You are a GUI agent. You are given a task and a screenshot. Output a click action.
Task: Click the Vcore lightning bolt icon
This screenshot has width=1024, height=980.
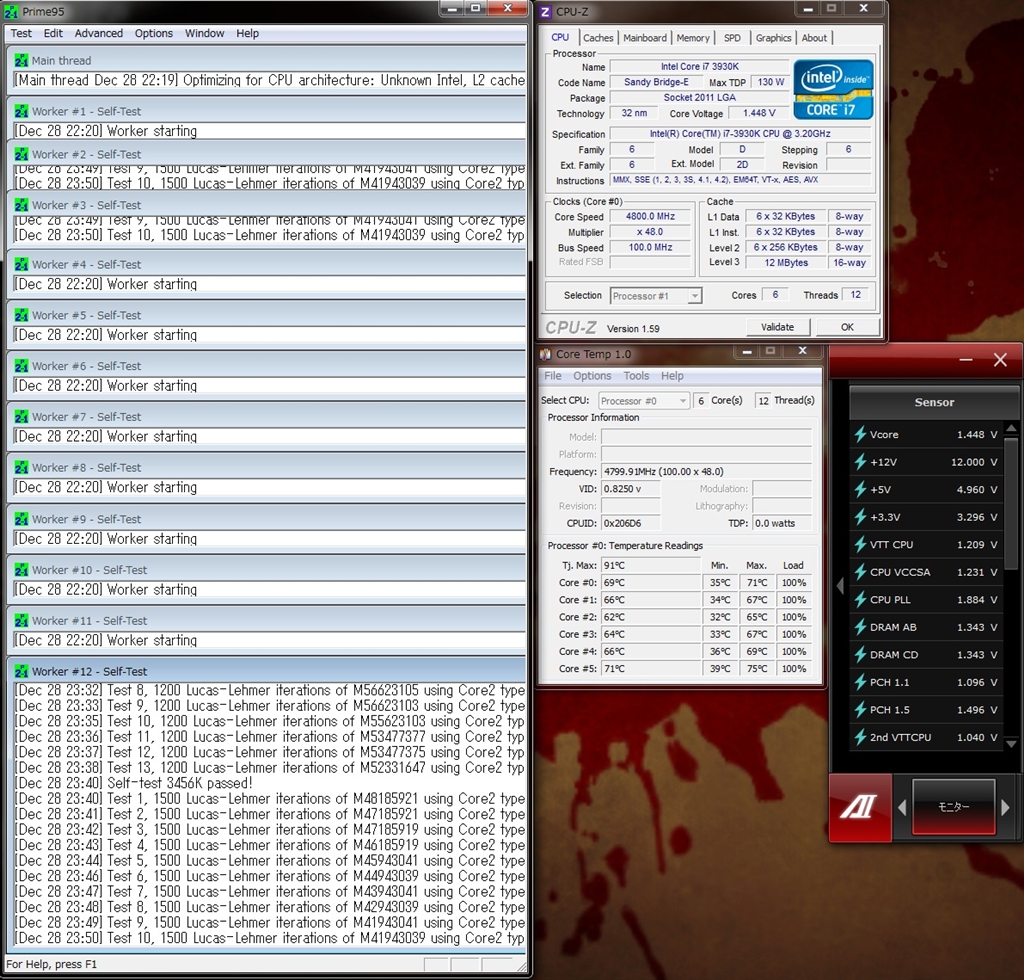pos(860,435)
